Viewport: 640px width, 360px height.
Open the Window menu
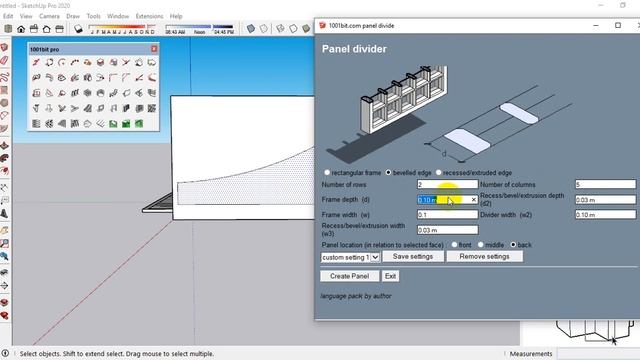118,16
